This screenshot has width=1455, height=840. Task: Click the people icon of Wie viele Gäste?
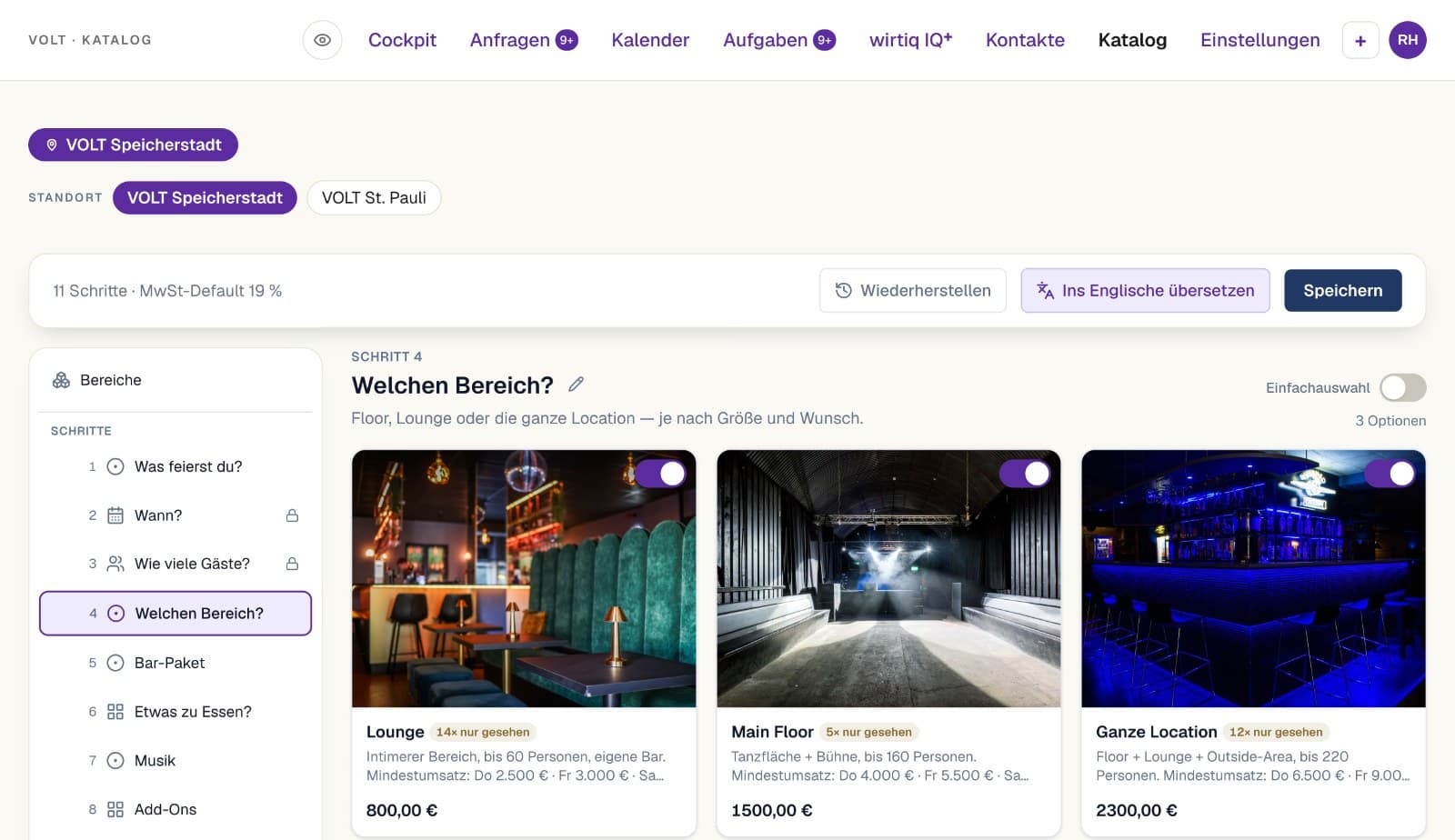pyautogui.click(x=115, y=564)
